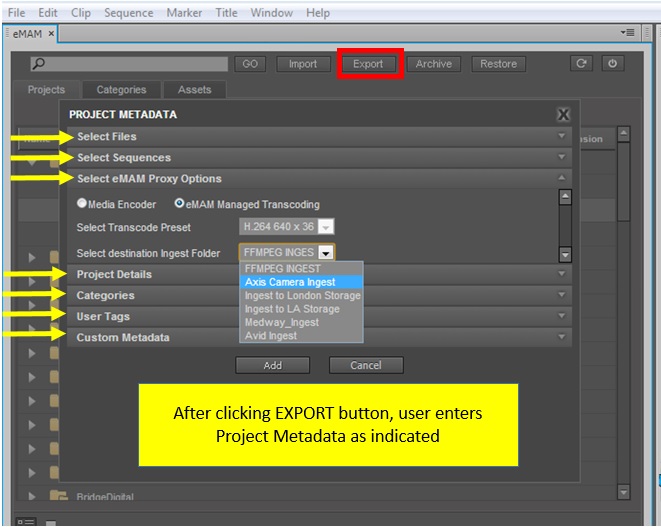Choose Ingest to London Storage option
The width and height of the screenshot is (661, 527).
pyautogui.click(x=301, y=295)
